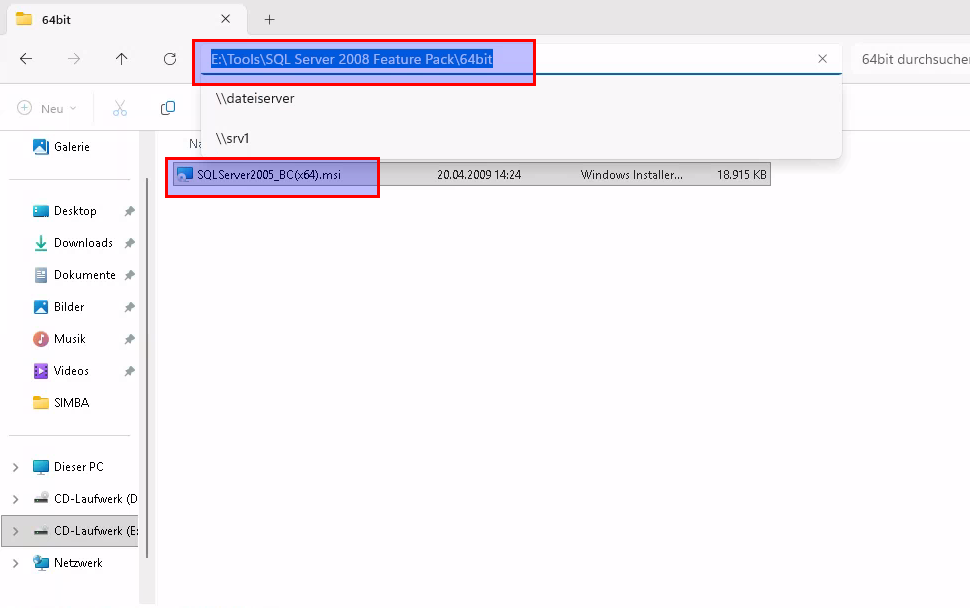Click the Up directory arrow
Image resolution: width=970 pixels, height=608 pixels.
122,59
